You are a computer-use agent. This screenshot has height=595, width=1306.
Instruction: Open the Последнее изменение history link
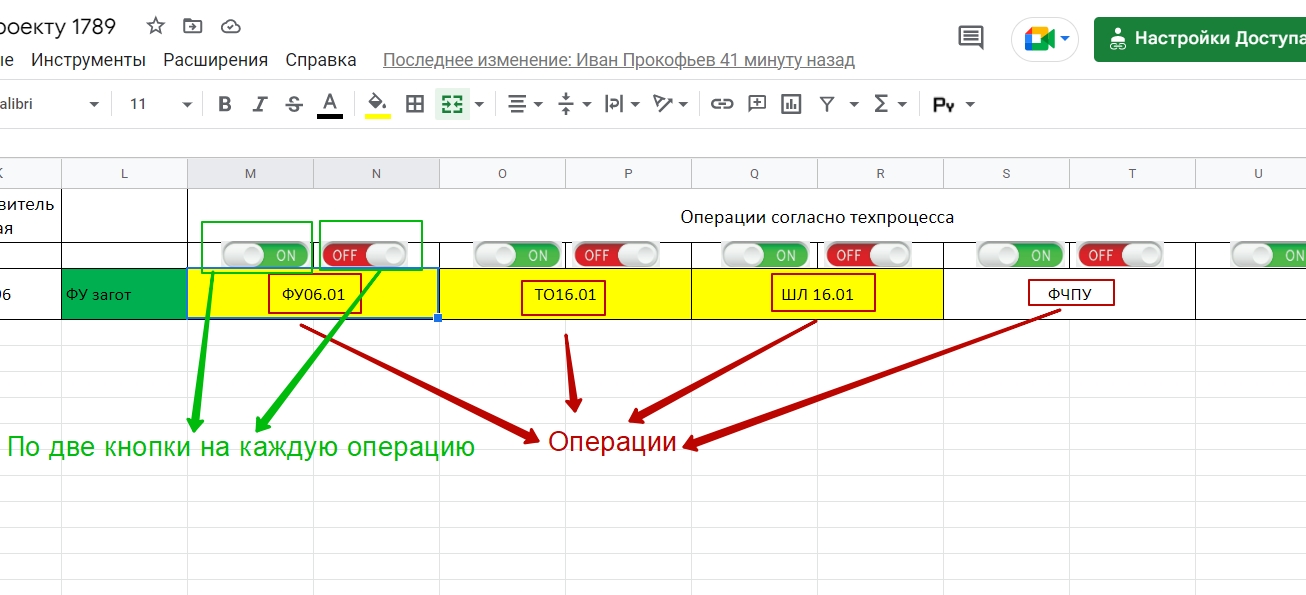coord(618,60)
